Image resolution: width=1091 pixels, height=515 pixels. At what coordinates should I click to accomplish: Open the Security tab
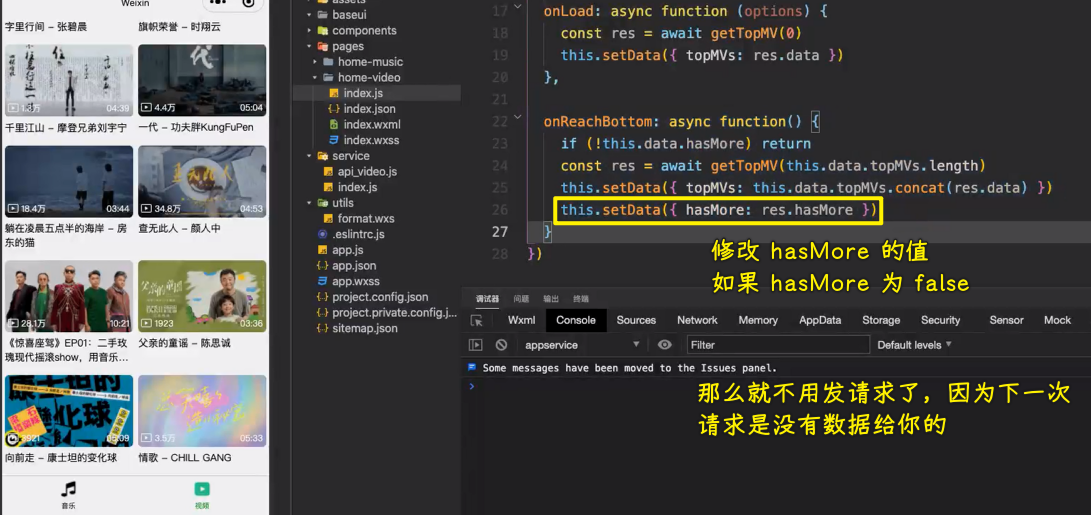click(941, 320)
